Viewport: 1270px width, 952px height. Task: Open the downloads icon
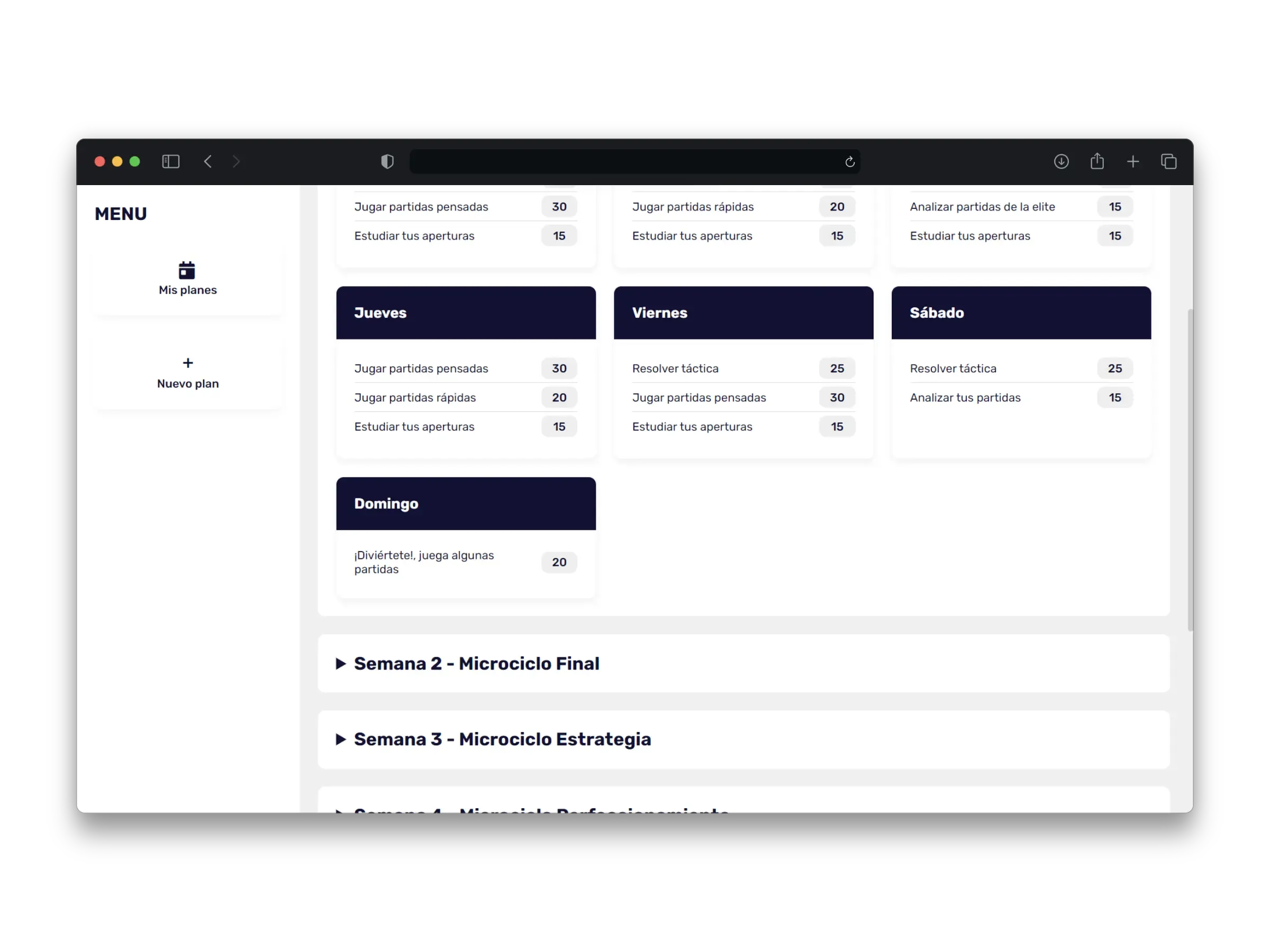[1061, 162]
